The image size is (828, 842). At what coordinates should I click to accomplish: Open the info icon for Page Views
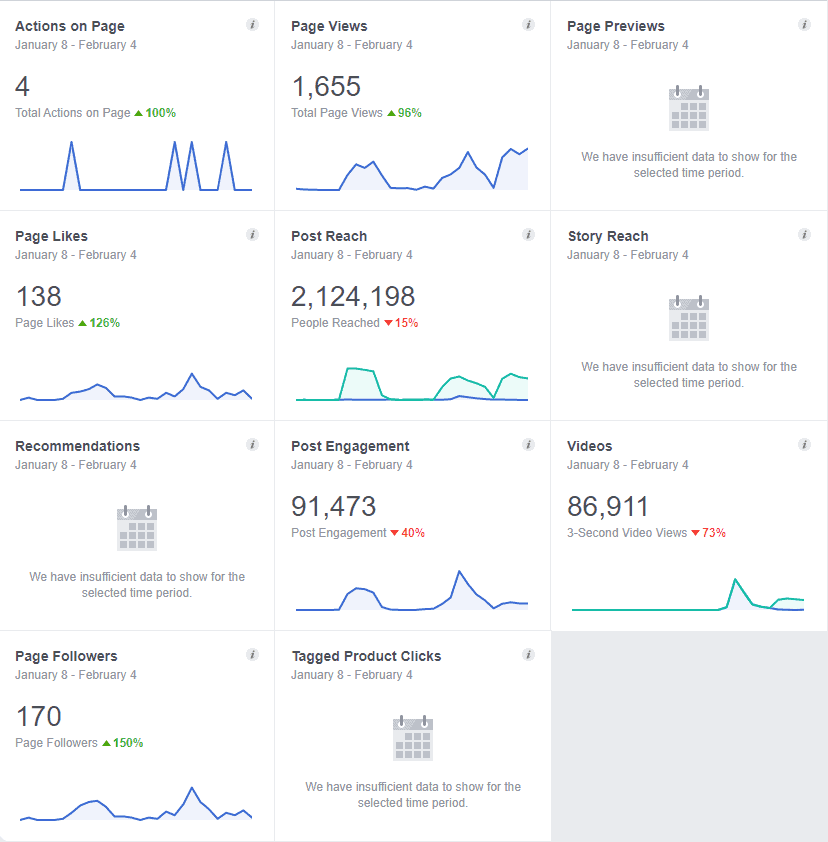(x=528, y=25)
